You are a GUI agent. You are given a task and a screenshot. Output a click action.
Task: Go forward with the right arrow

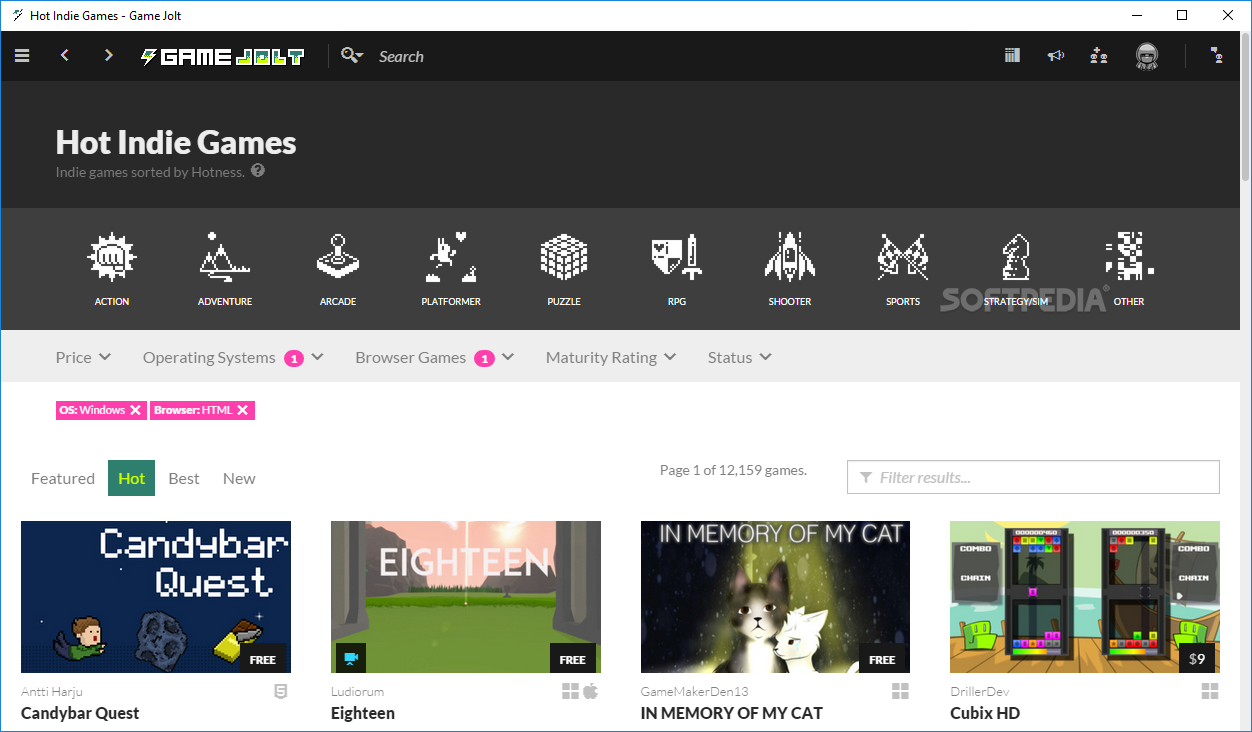click(108, 56)
